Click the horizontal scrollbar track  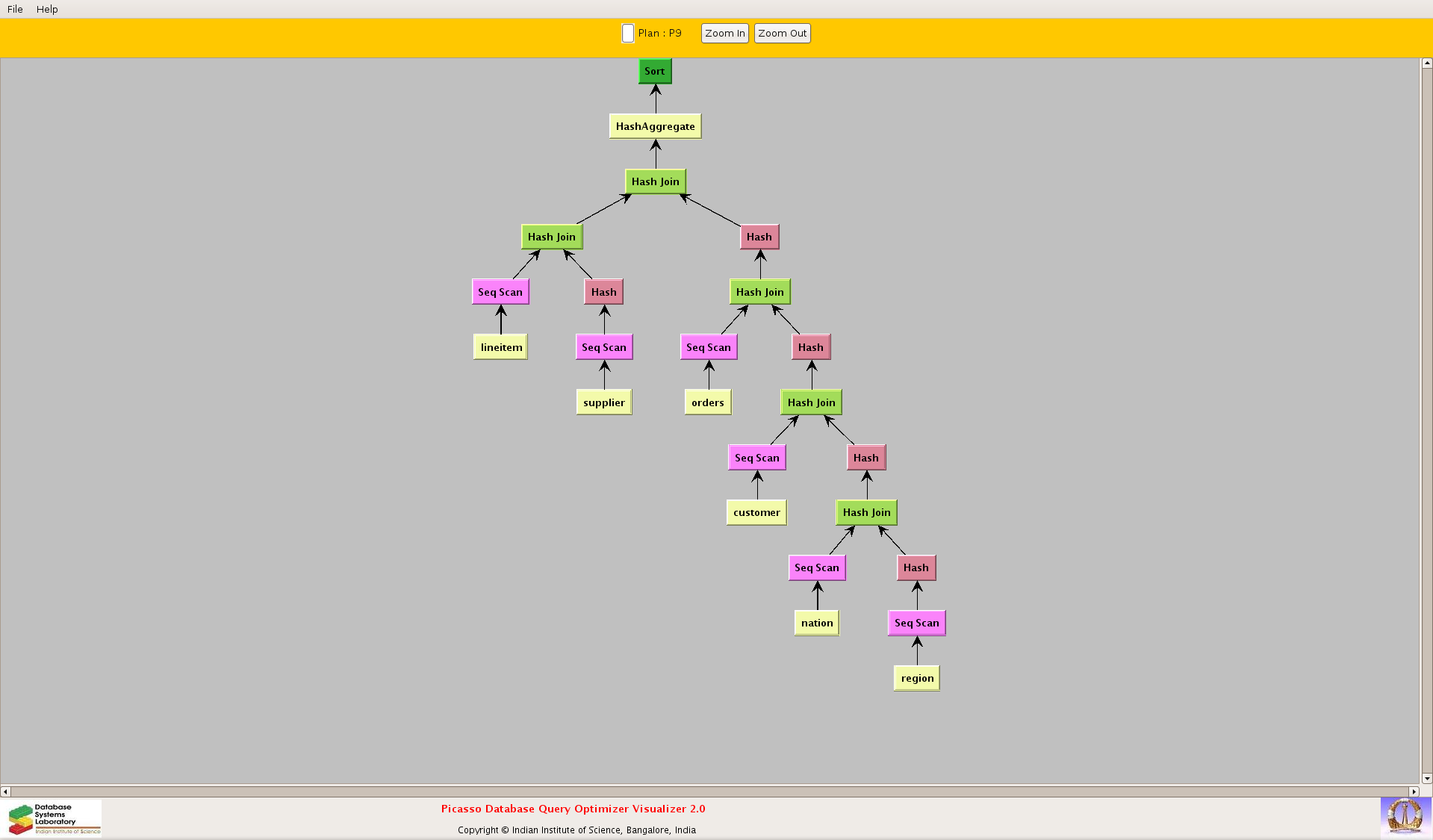click(x=709, y=791)
